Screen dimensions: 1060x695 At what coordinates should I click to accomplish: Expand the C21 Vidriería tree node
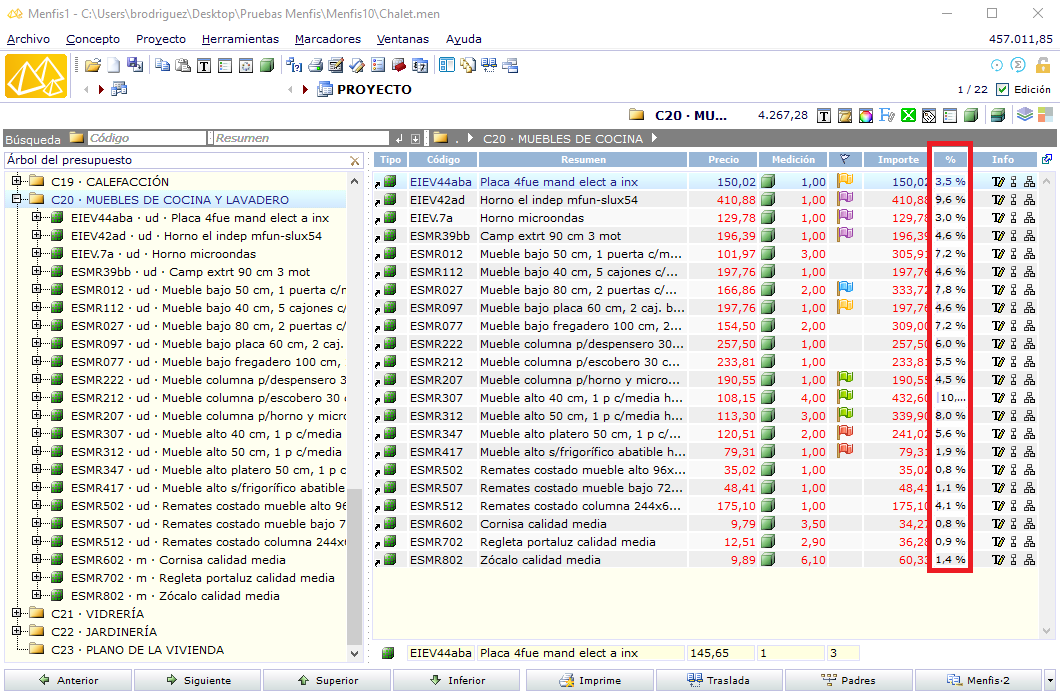coord(17,613)
